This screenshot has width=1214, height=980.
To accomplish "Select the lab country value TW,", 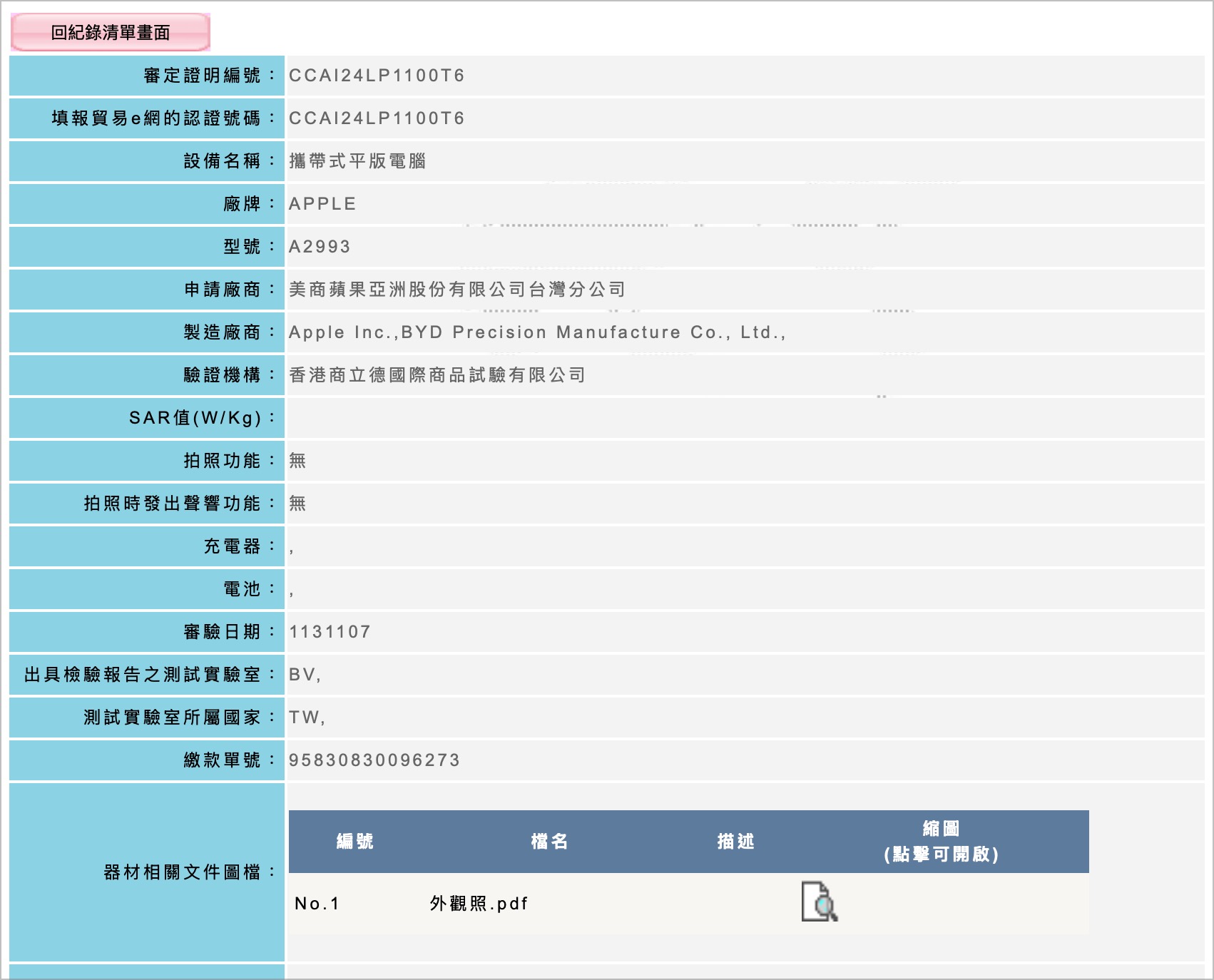I will pos(307,718).
